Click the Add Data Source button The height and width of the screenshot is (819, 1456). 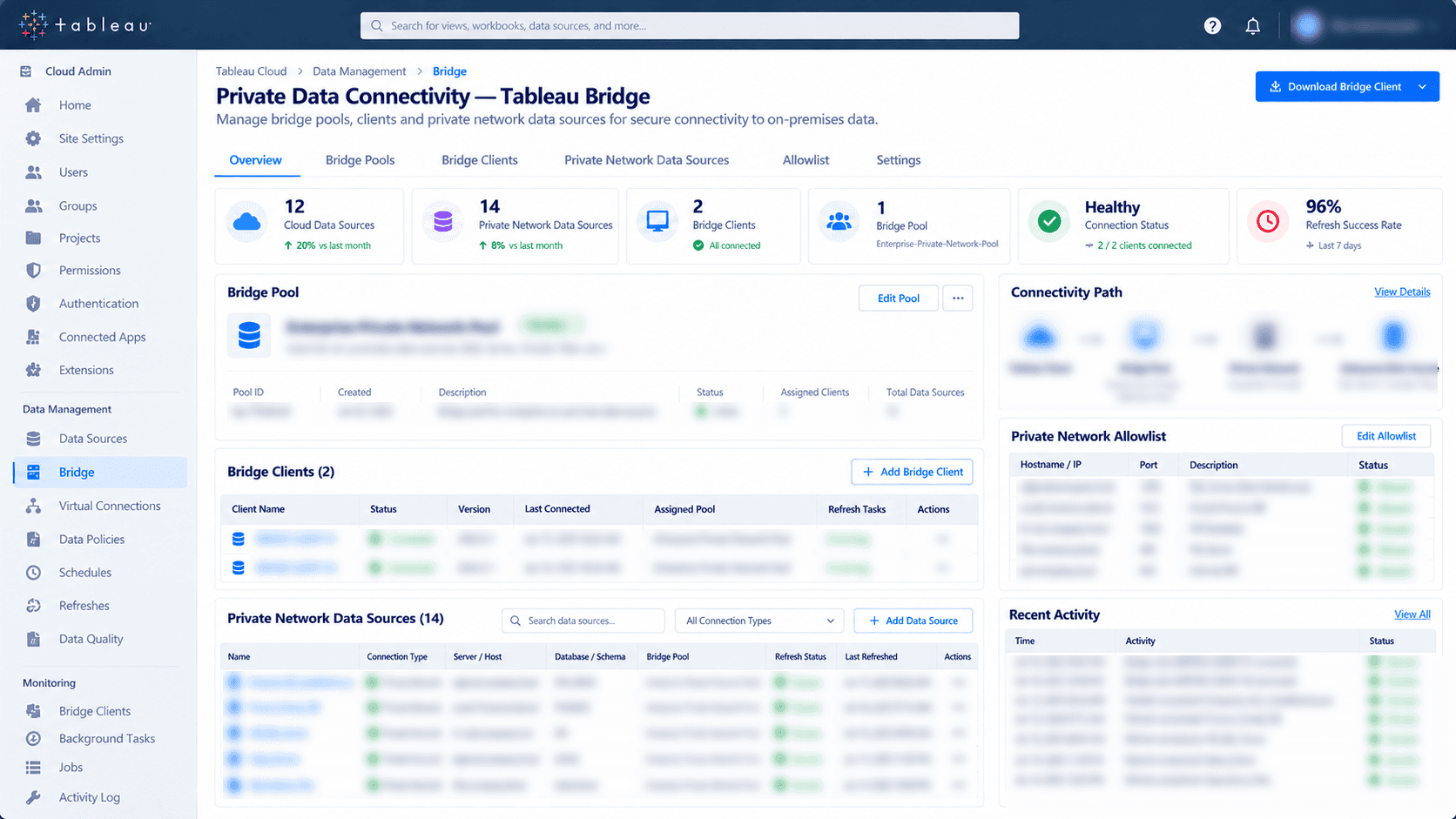[913, 621]
